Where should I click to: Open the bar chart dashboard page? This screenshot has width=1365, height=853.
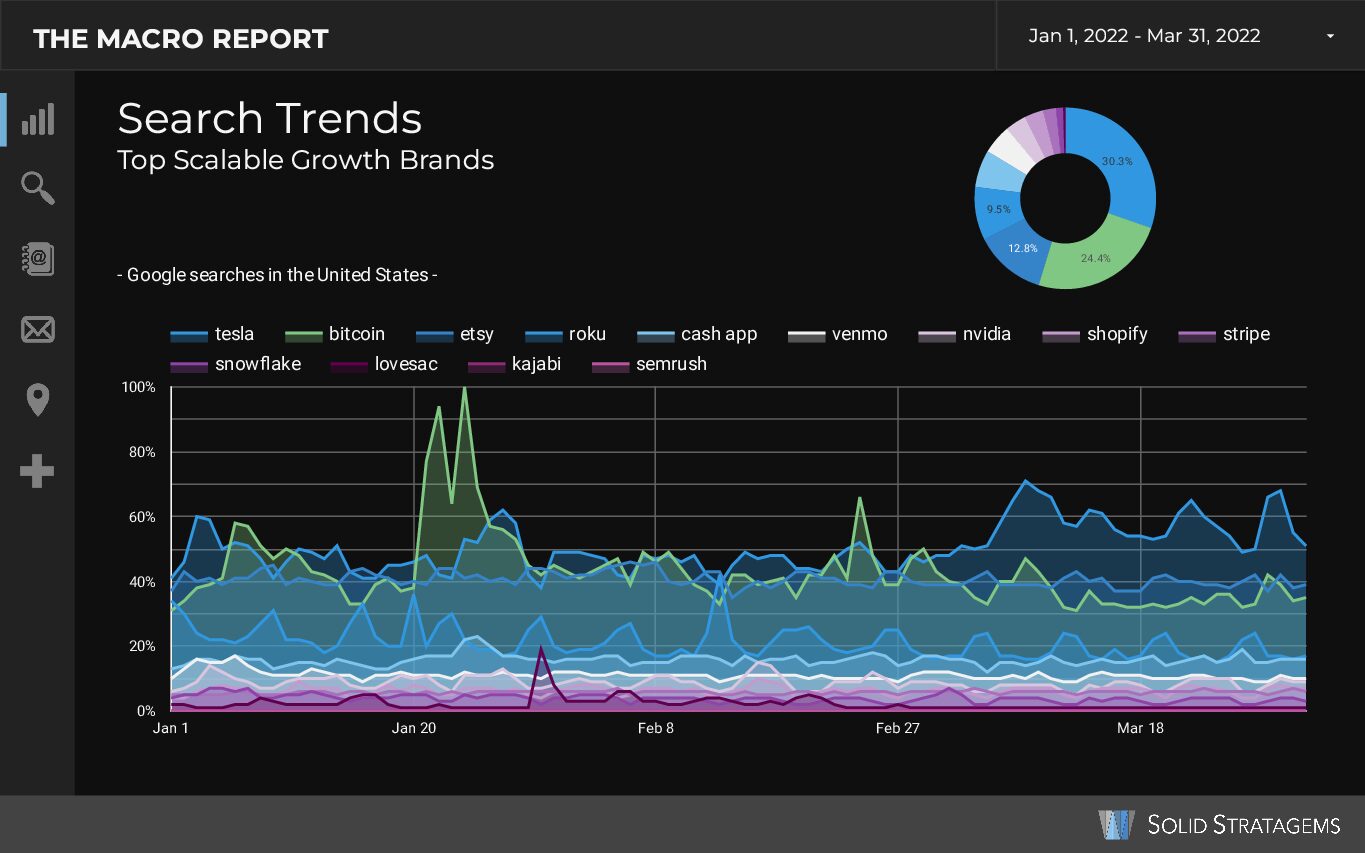[x=38, y=120]
